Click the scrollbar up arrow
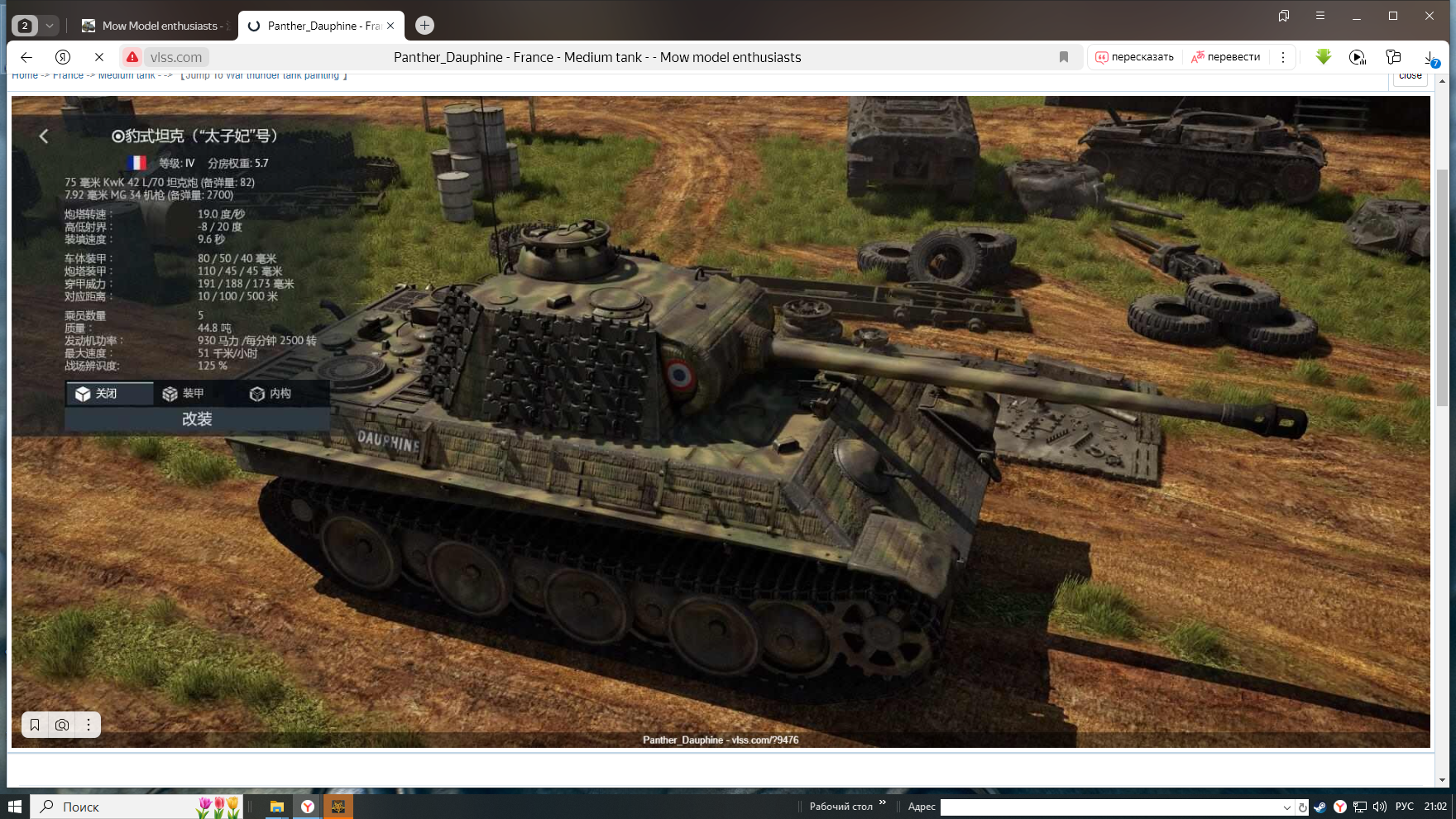1456x819 pixels. [1443, 81]
